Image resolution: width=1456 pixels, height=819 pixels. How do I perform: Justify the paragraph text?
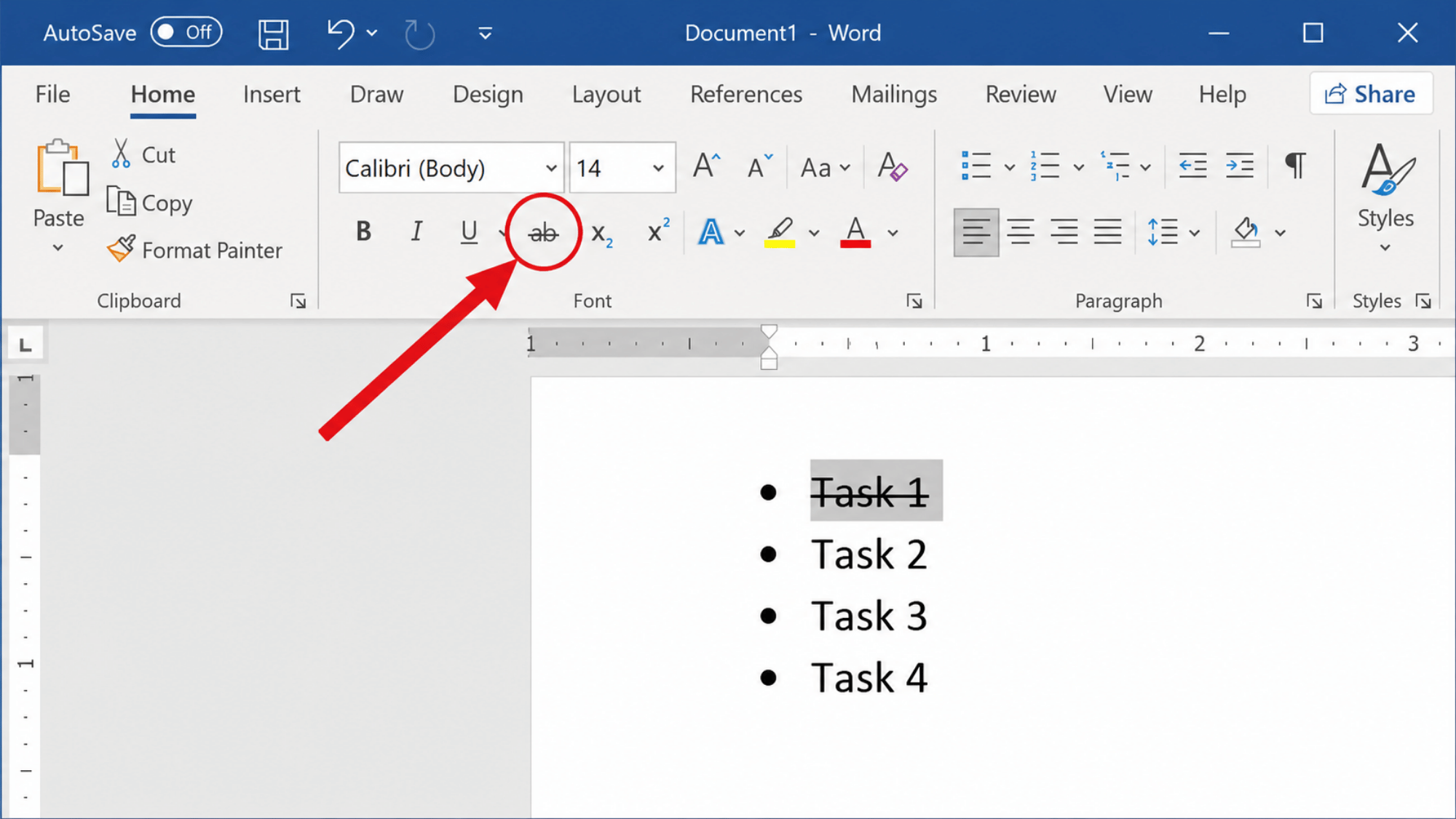coord(1108,232)
